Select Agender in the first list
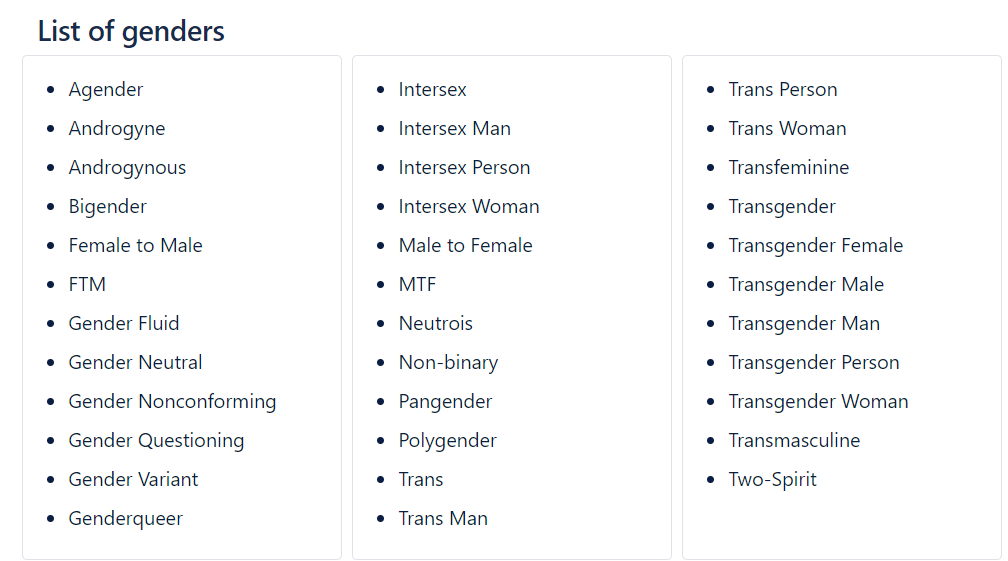The image size is (1008, 561). coord(106,89)
